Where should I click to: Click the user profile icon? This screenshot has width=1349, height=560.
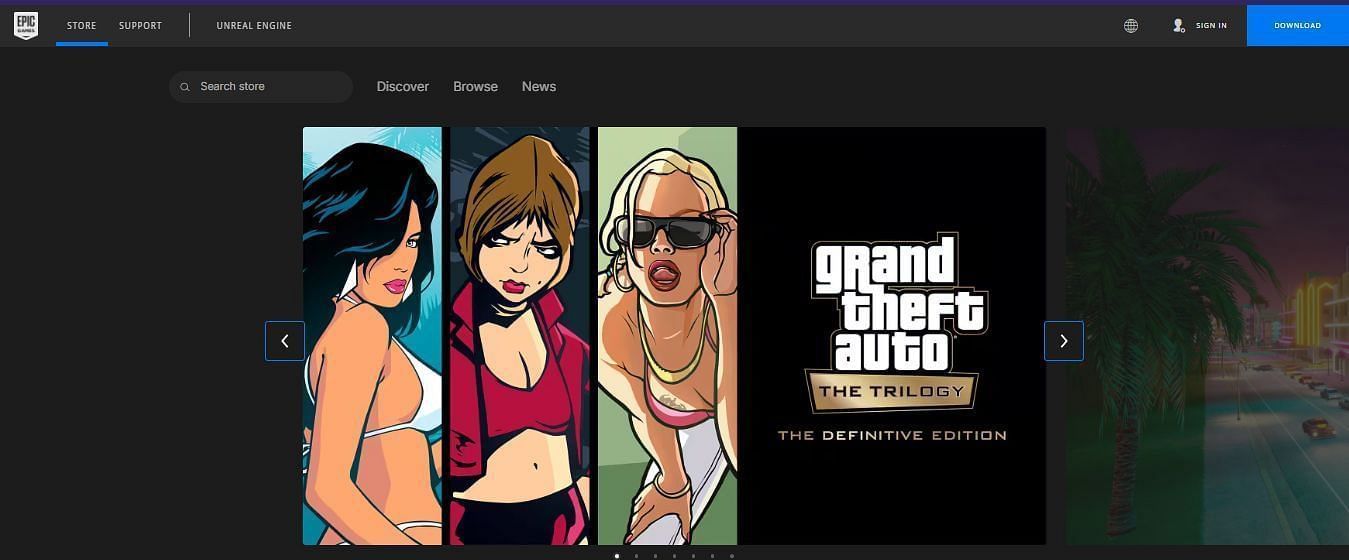(x=1179, y=26)
